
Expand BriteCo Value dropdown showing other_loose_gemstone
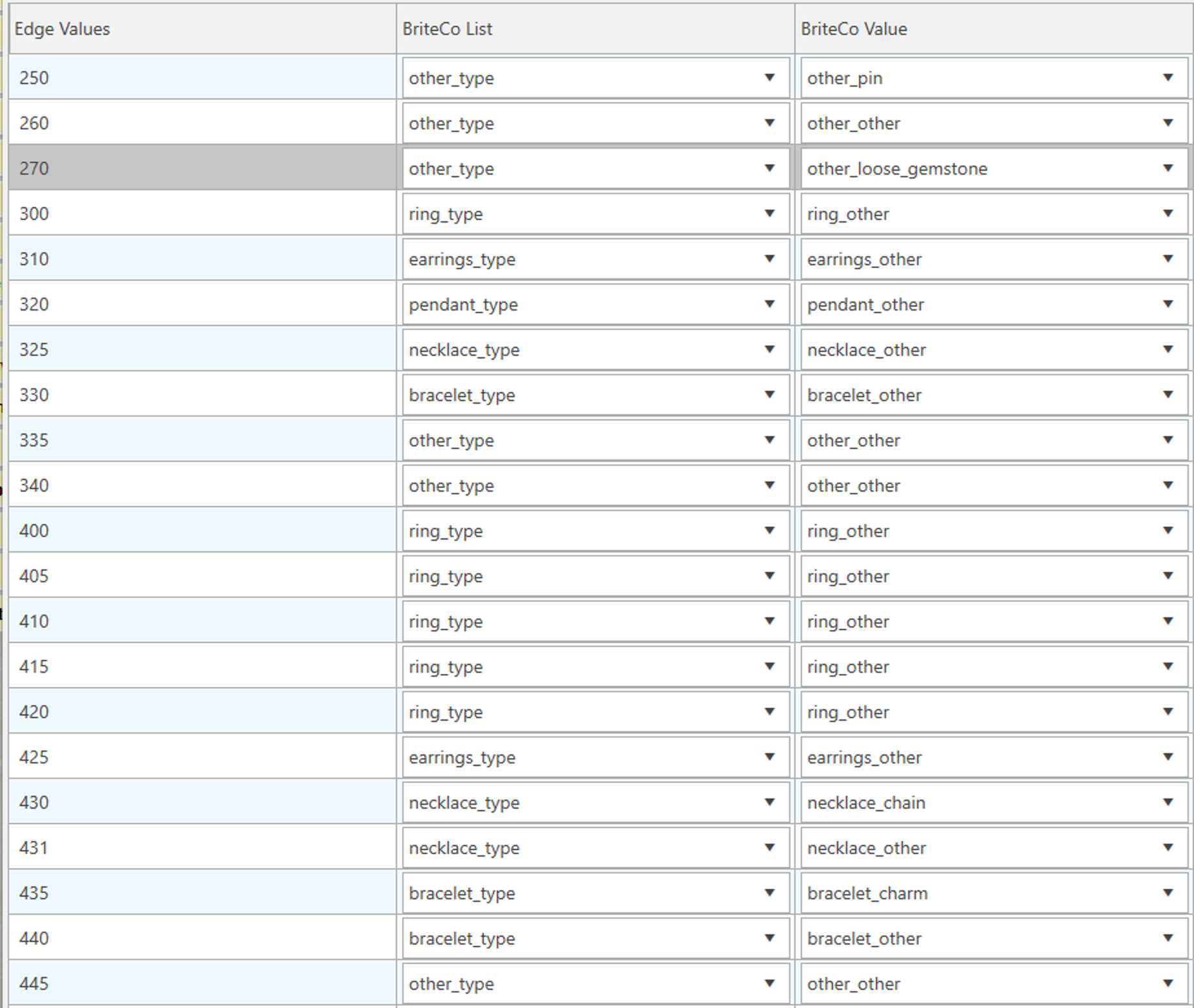coord(1167,168)
